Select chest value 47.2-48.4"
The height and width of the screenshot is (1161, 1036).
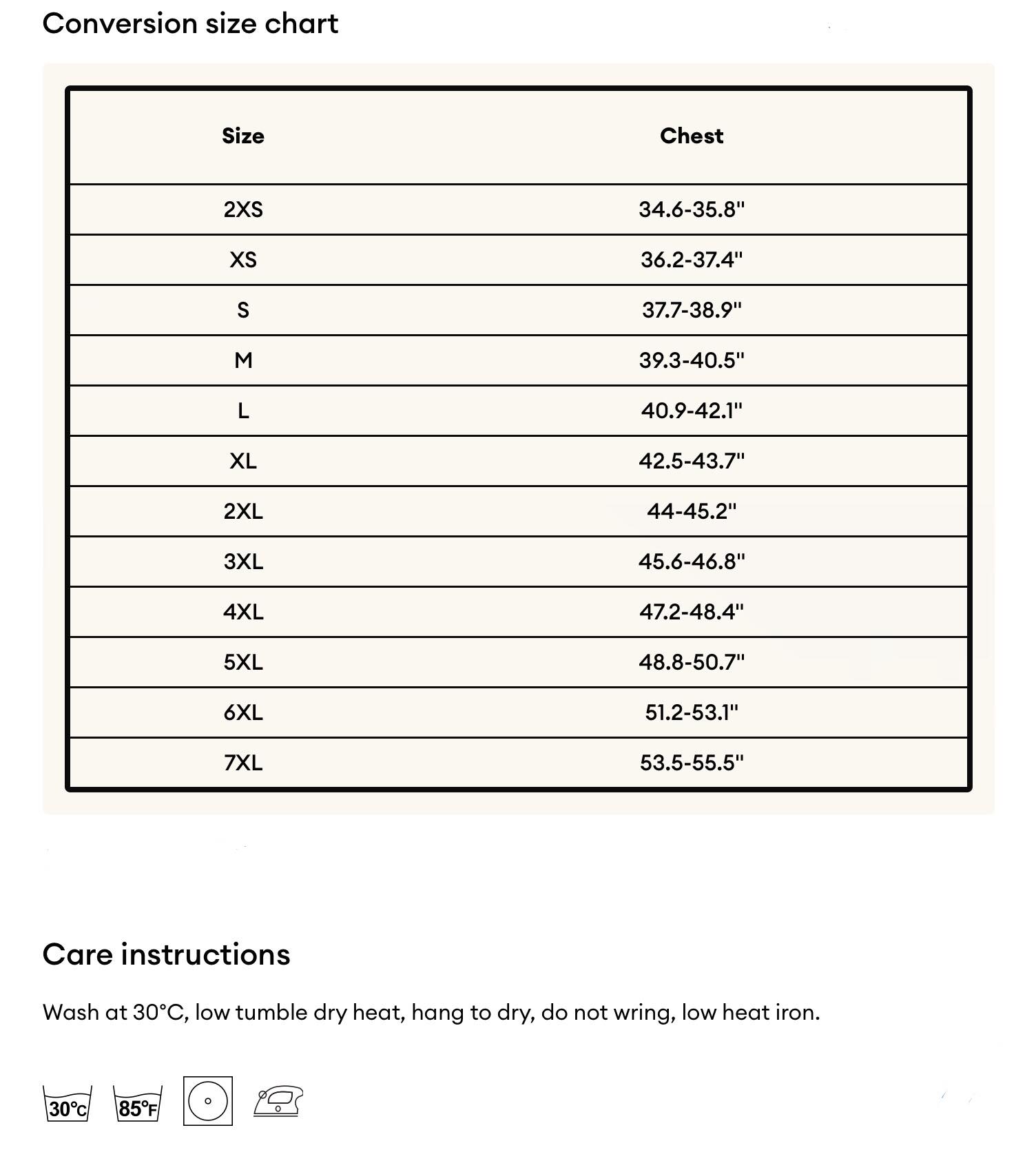coord(692,612)
